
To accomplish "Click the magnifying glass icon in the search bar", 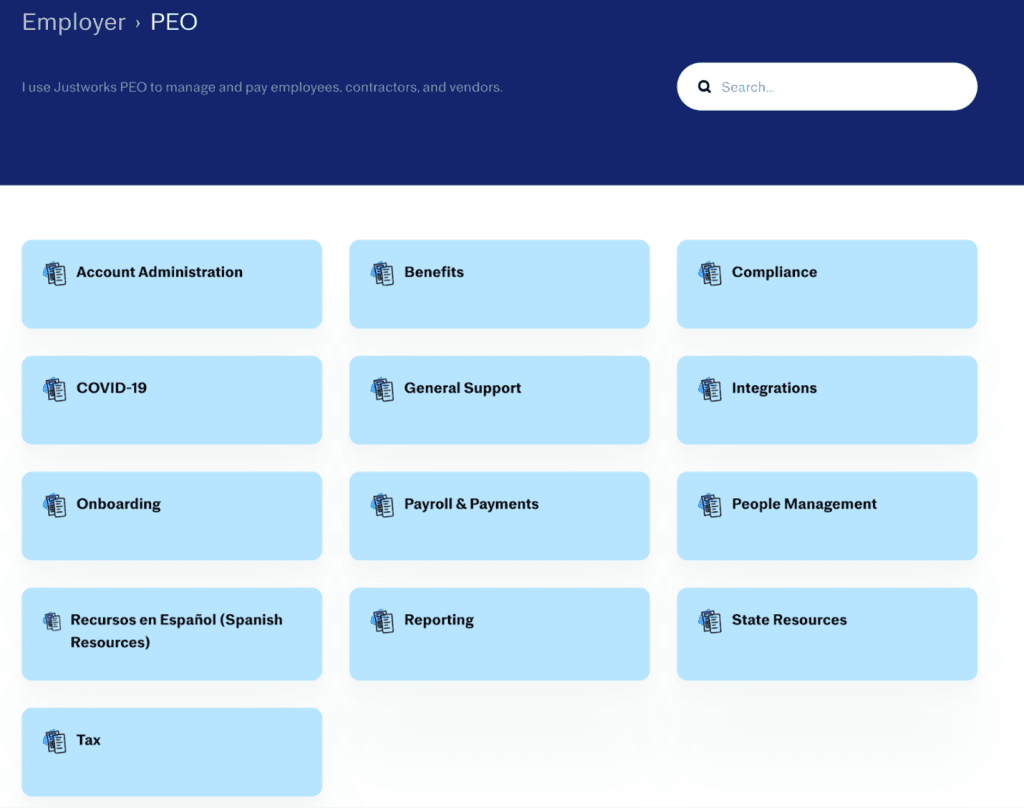I will click(705, 86).
